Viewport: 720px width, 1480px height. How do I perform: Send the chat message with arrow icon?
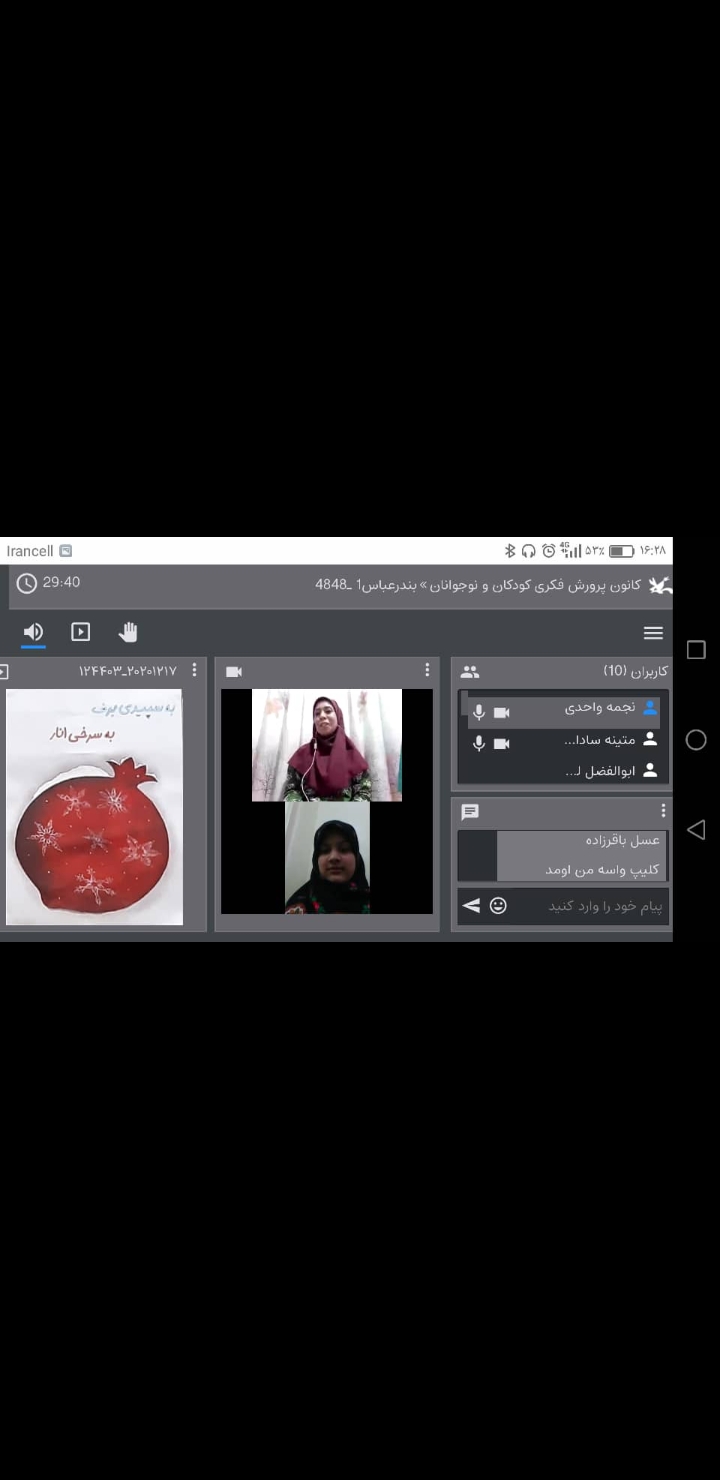471,906
